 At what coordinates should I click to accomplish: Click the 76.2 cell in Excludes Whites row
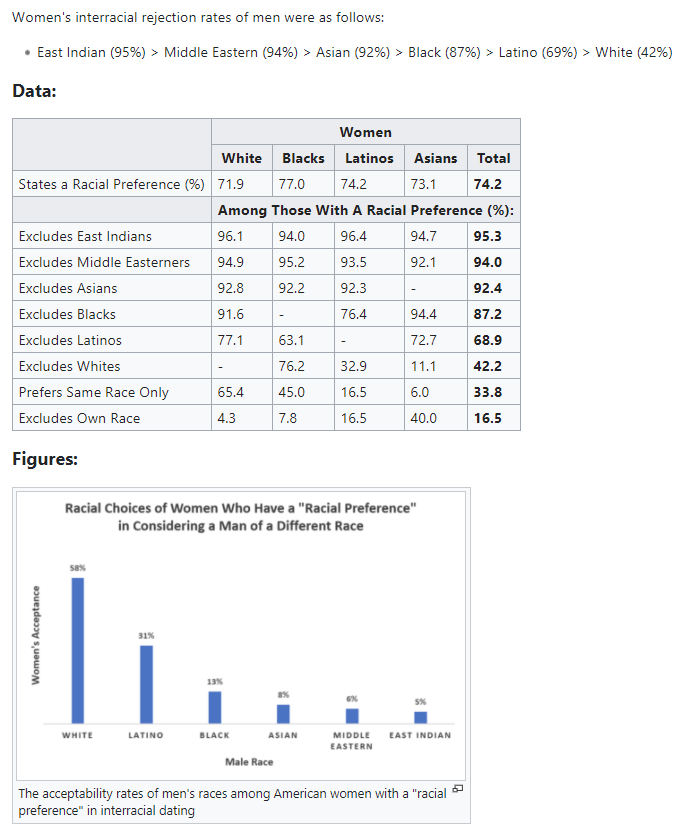tap(303, 366)
